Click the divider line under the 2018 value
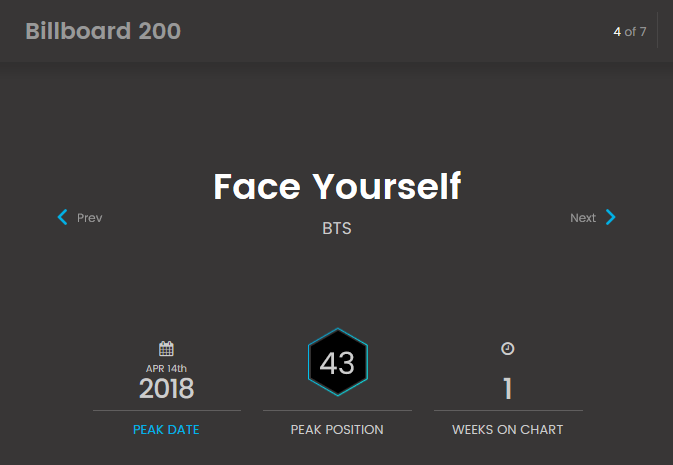The width and height of the screenshot is (673, 465). (167, 410)
